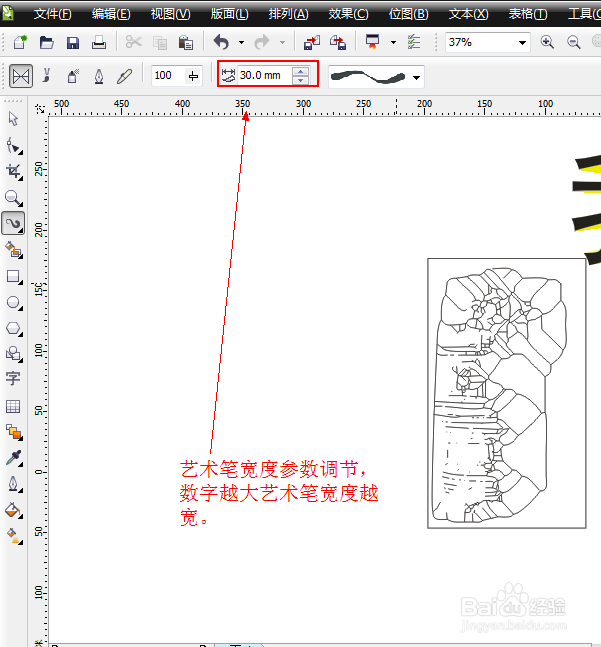601x647 pixels.
Task: Open the freehand smoothing slider button
Action: 193,76
